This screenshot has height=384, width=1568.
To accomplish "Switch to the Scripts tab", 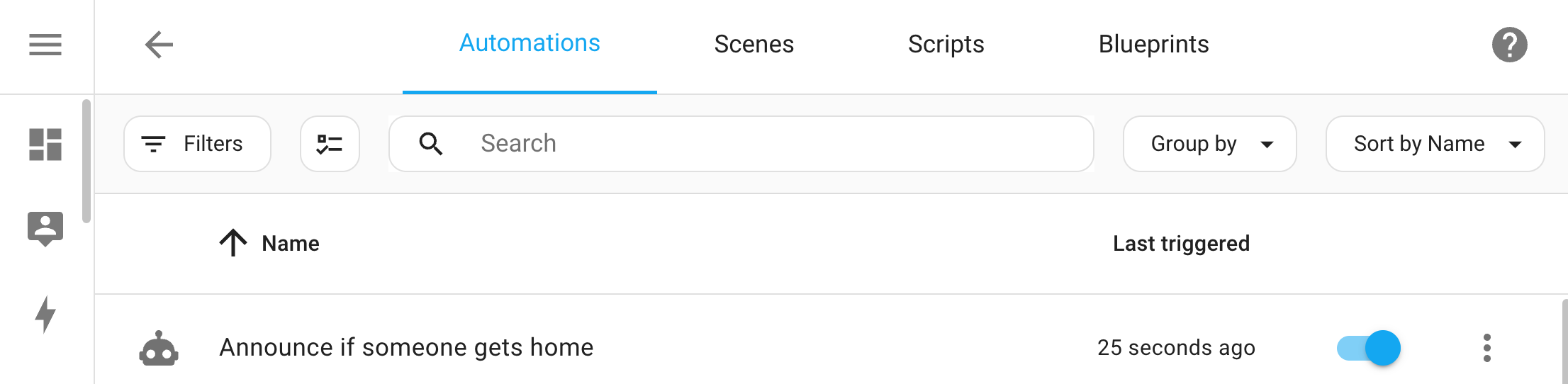I will pos(946,45).
